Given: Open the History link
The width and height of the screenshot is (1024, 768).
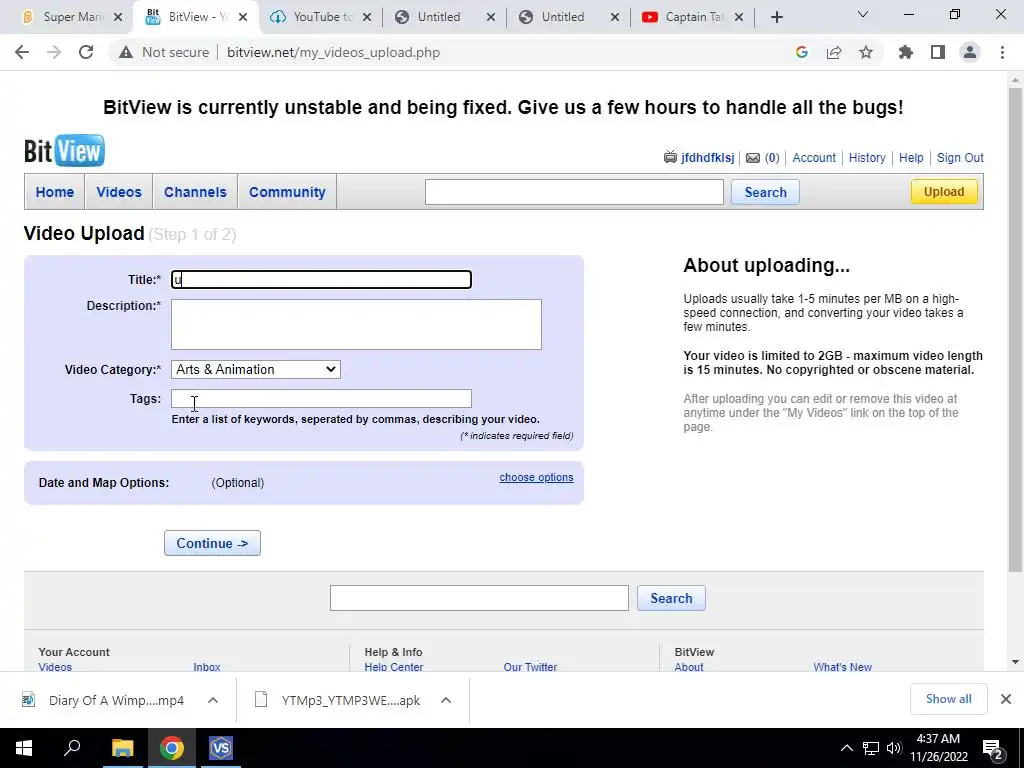Looking at the screenshot, I should [867, 157].
